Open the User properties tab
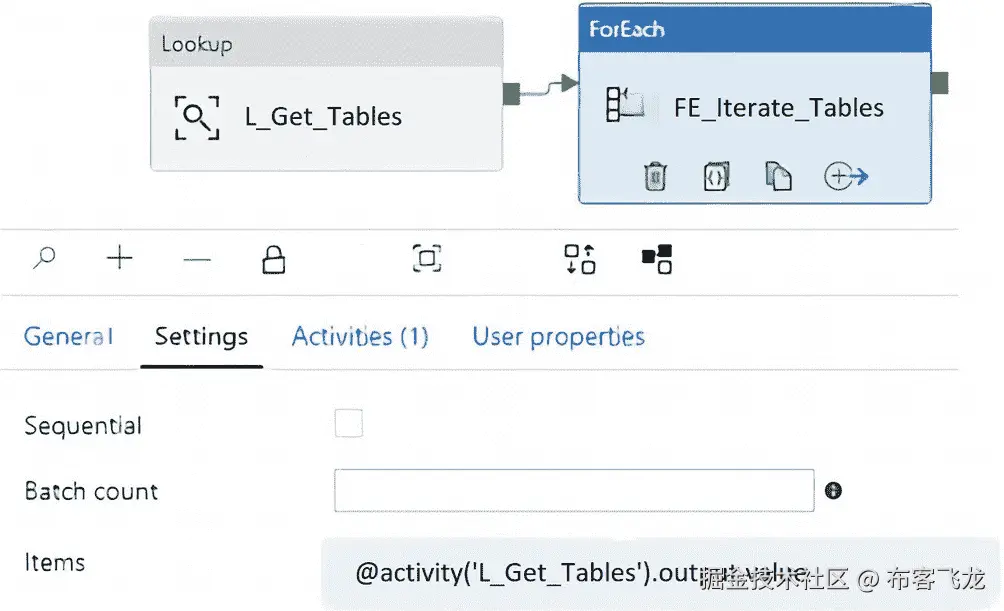Viewport: 1004px width, 611px height. coord(558,337)
